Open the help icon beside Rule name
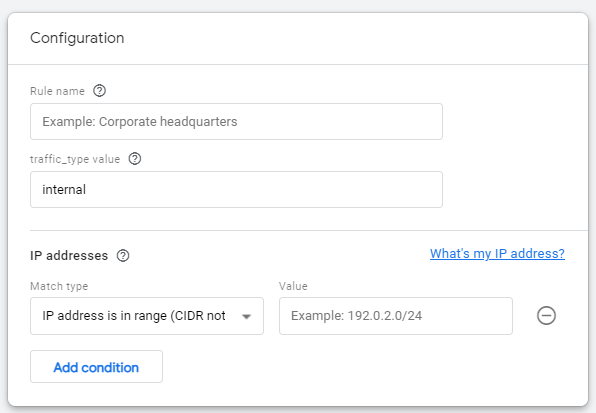This screenshot has height=413, width=596. pos(100,91)
